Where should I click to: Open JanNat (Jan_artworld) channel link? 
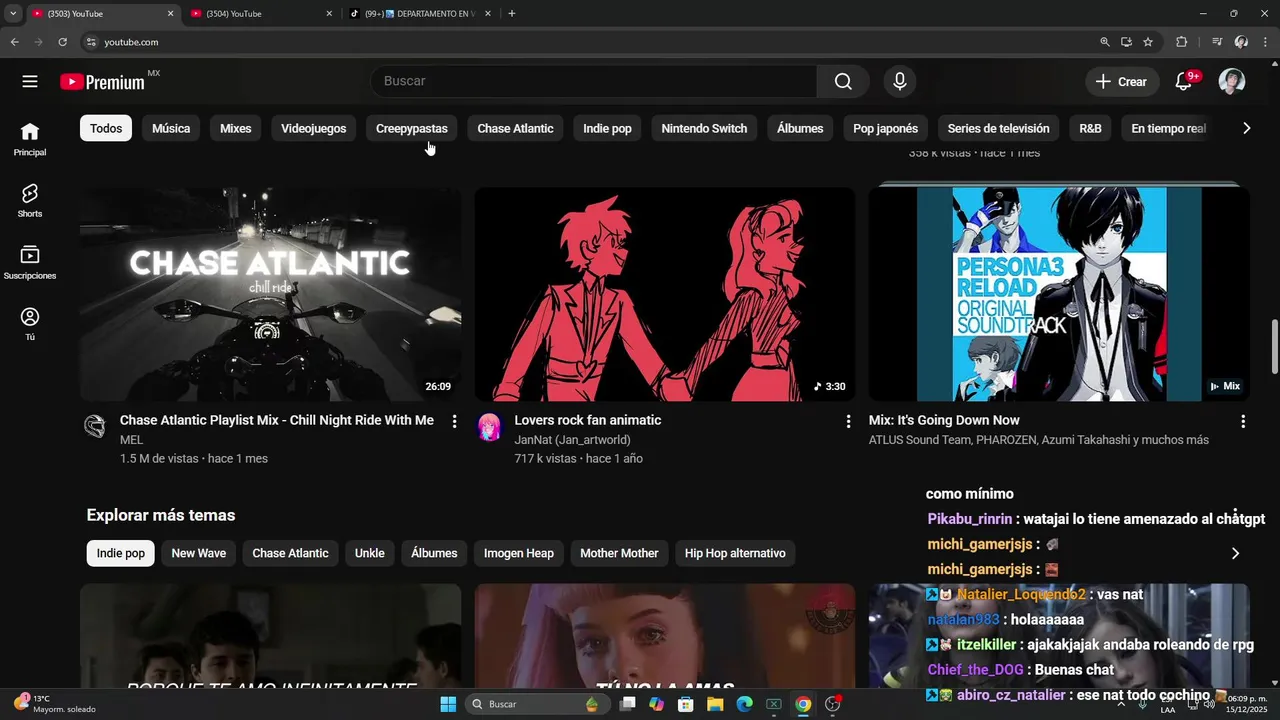[572, 440]
